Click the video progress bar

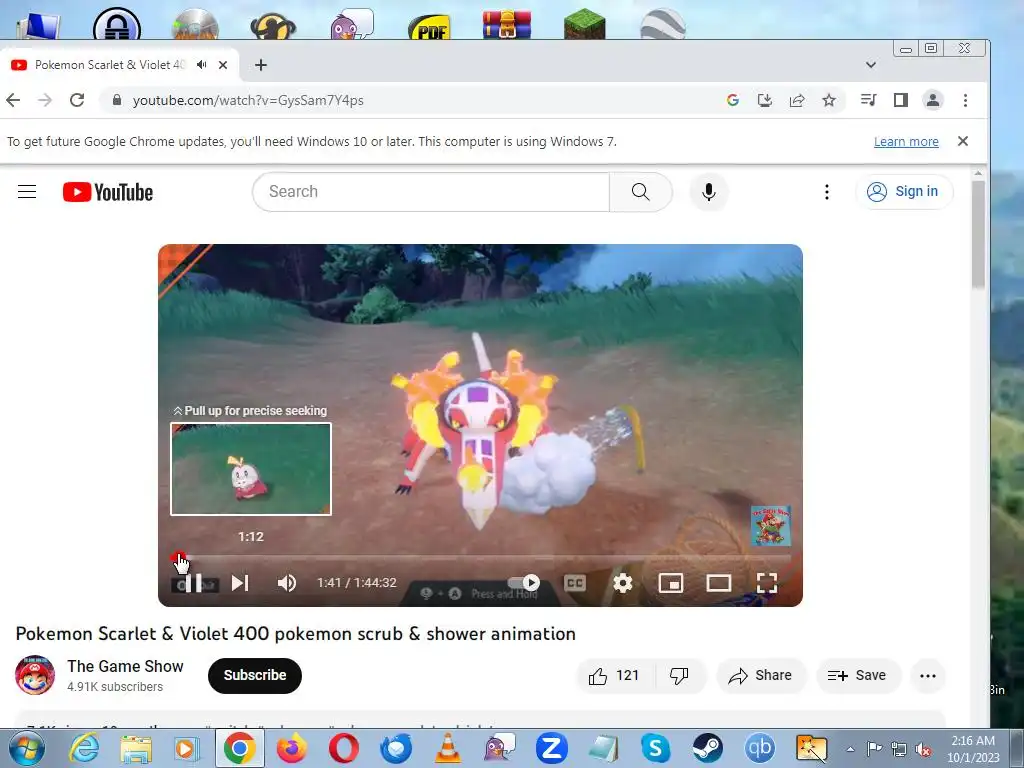coord(480,558)
